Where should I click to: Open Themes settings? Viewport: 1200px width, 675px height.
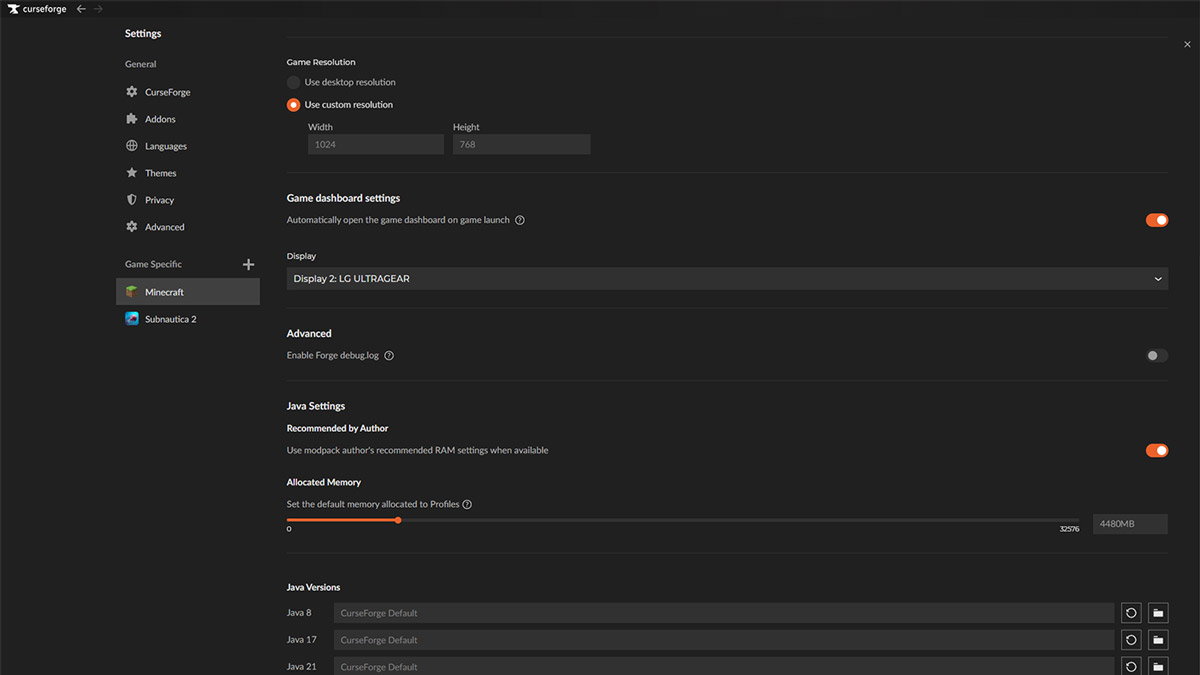click(x=188, y=173)
